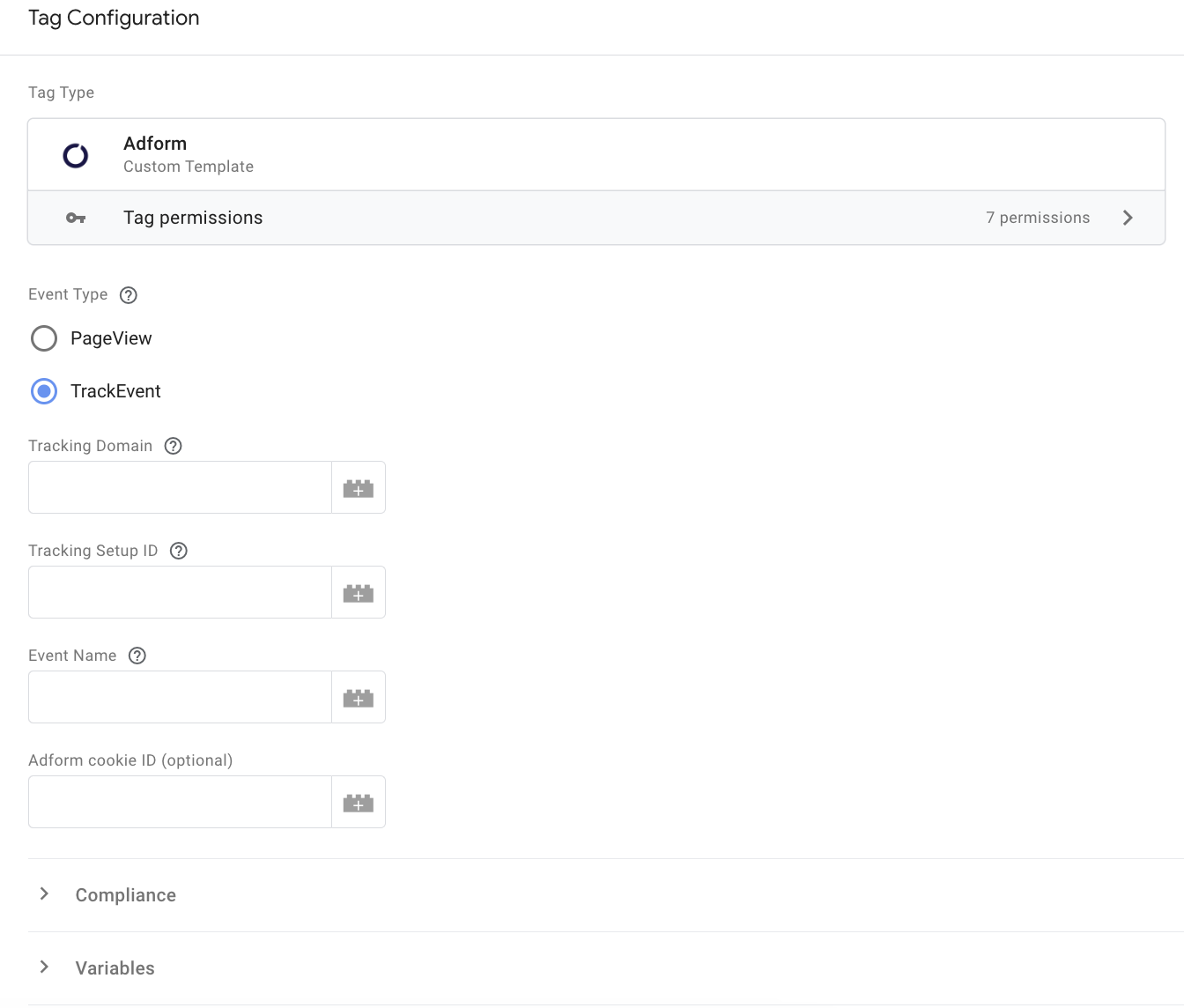Click the 7 permissions label
Image resolution: width=1184 pixels, height=1008 pixels.
(1038, 218)
